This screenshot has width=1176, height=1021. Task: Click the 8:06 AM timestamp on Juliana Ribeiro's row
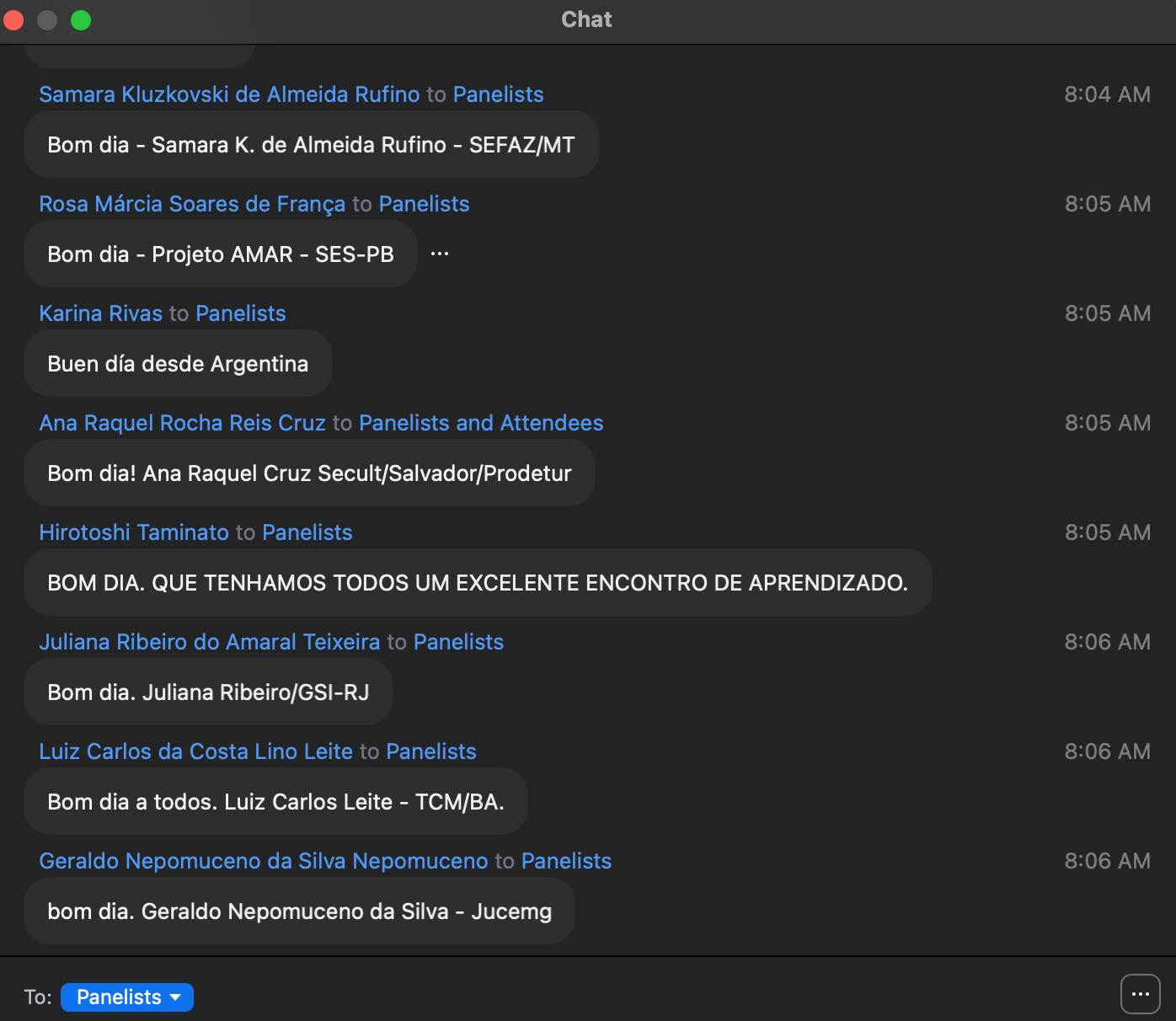click(1108, 642)
